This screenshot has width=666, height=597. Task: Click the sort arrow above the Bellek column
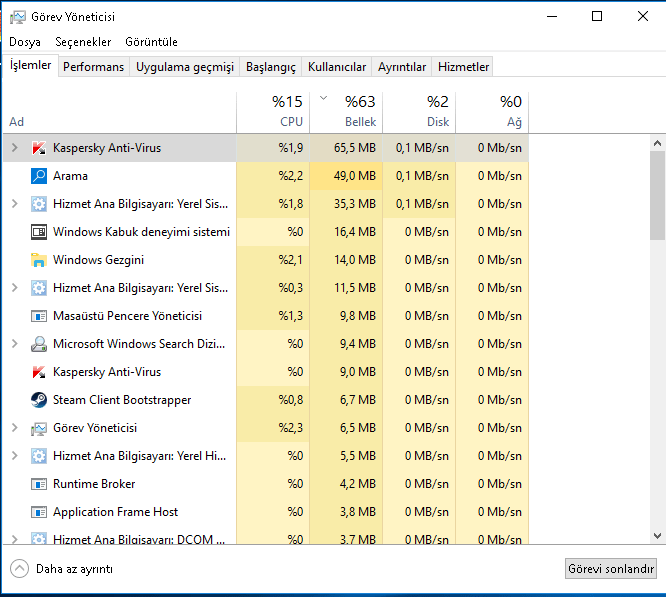coord(324,98)
